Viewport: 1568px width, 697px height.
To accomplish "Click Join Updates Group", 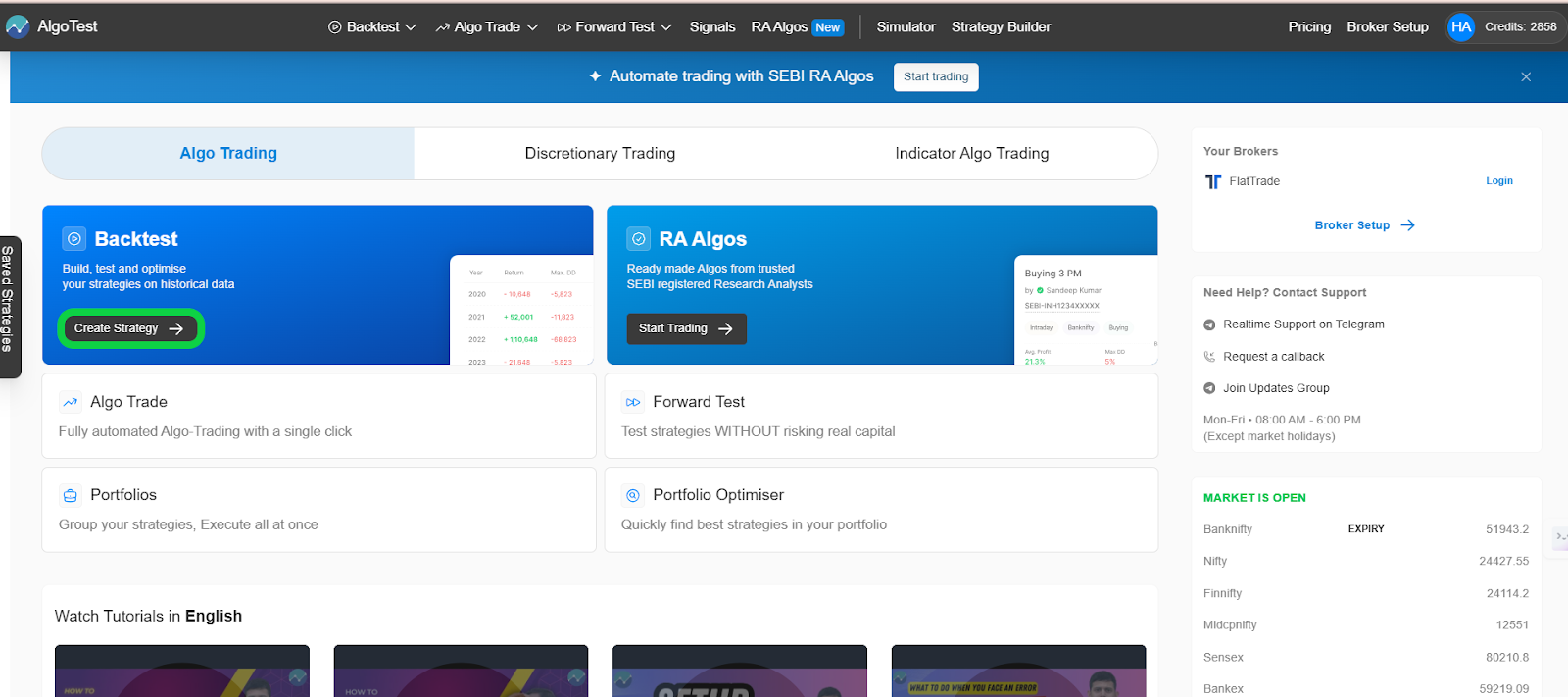I will click(x=1276, y=388).
